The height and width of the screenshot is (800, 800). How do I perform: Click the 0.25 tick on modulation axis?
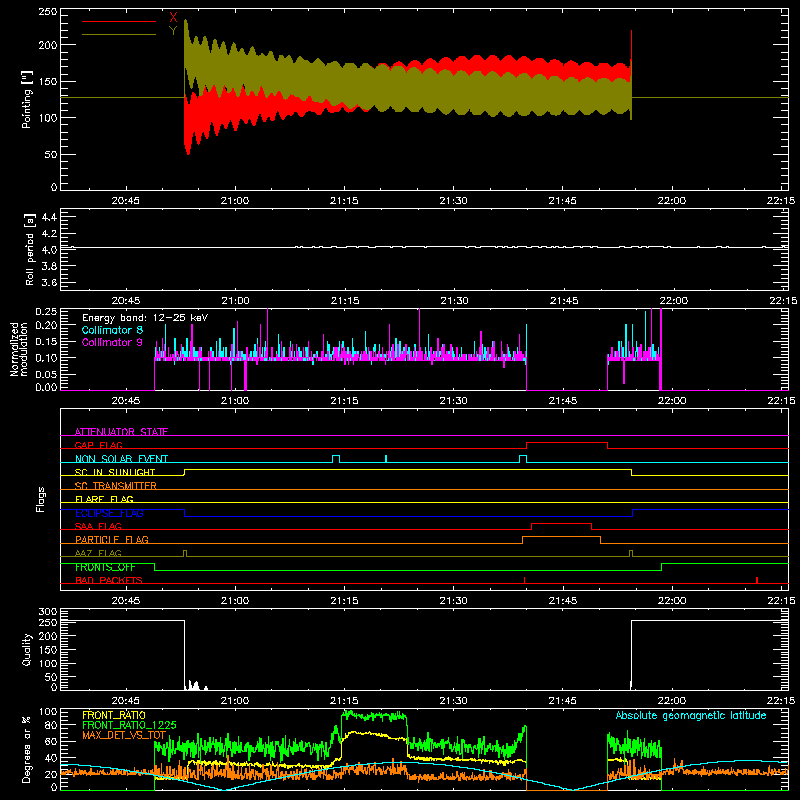pyautogui.click(x=46, y=312)
